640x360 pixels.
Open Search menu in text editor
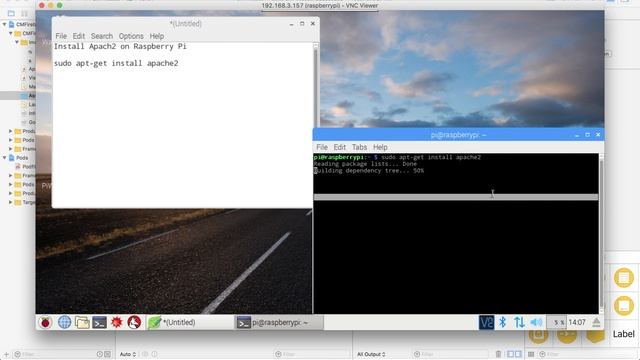click(x=102, y=36)
